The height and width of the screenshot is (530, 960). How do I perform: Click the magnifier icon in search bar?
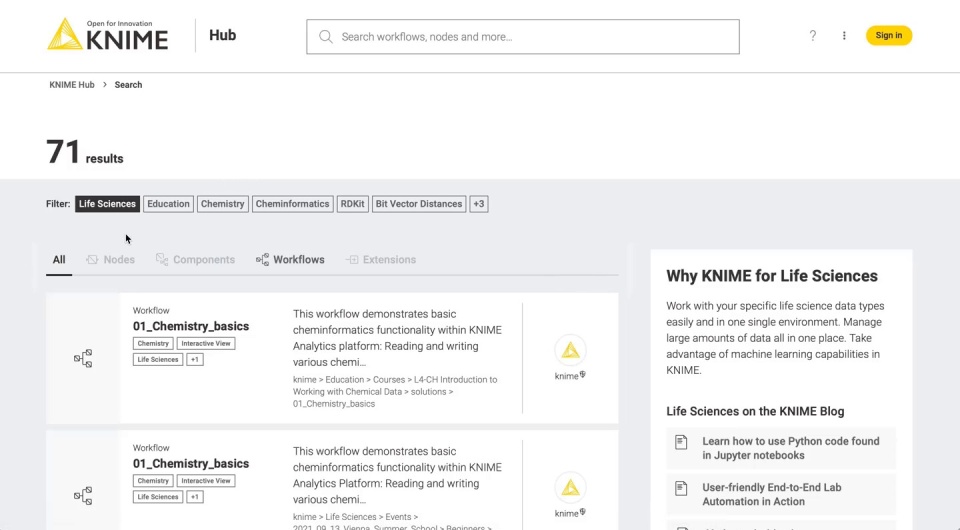pyautogui.click(x=326, y=37)
